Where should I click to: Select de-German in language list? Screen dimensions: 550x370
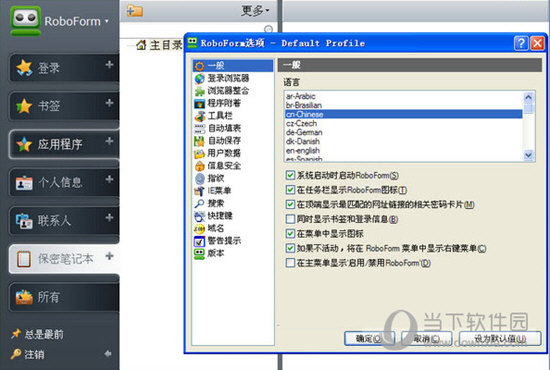click(403, 133)
